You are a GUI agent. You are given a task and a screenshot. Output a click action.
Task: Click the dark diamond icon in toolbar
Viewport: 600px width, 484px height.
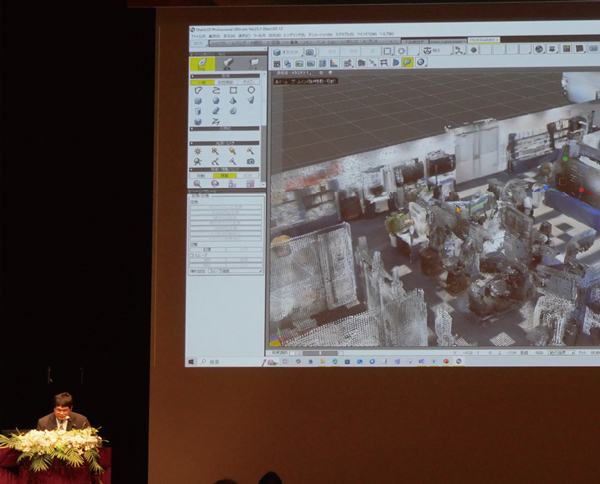coord(474,50)
